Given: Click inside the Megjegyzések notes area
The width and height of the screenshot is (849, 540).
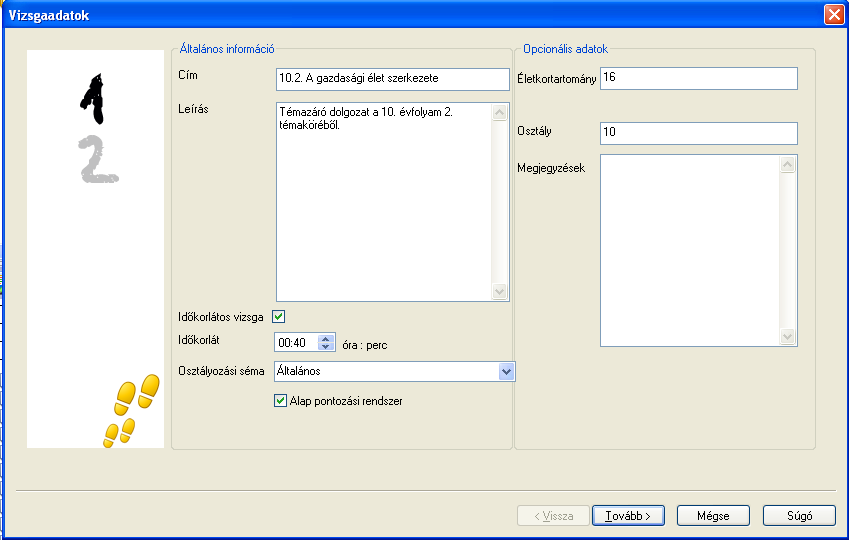Looking at the screenshot, I should click(690, 250).
